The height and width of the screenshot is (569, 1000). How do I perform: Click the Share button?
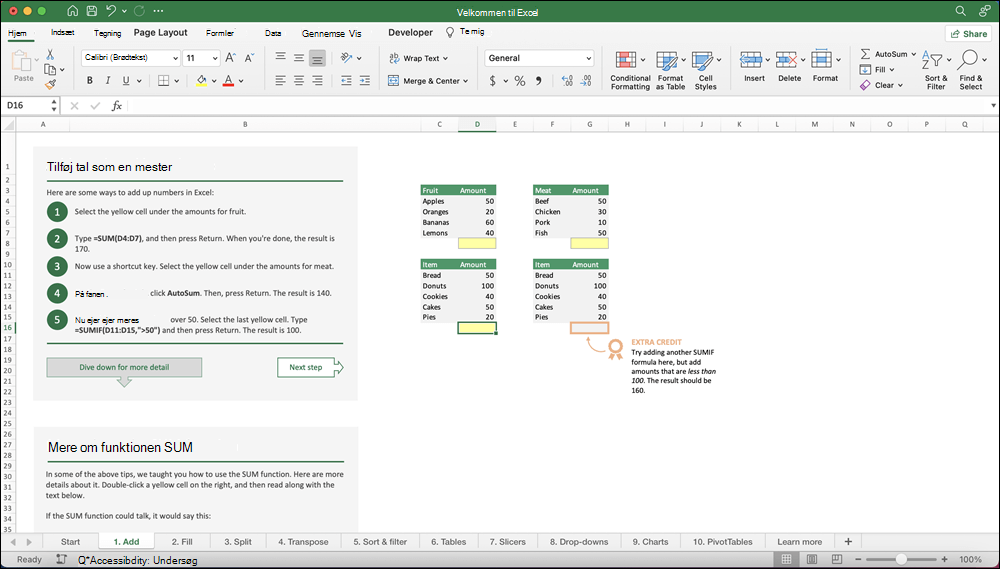coord(969,34)
